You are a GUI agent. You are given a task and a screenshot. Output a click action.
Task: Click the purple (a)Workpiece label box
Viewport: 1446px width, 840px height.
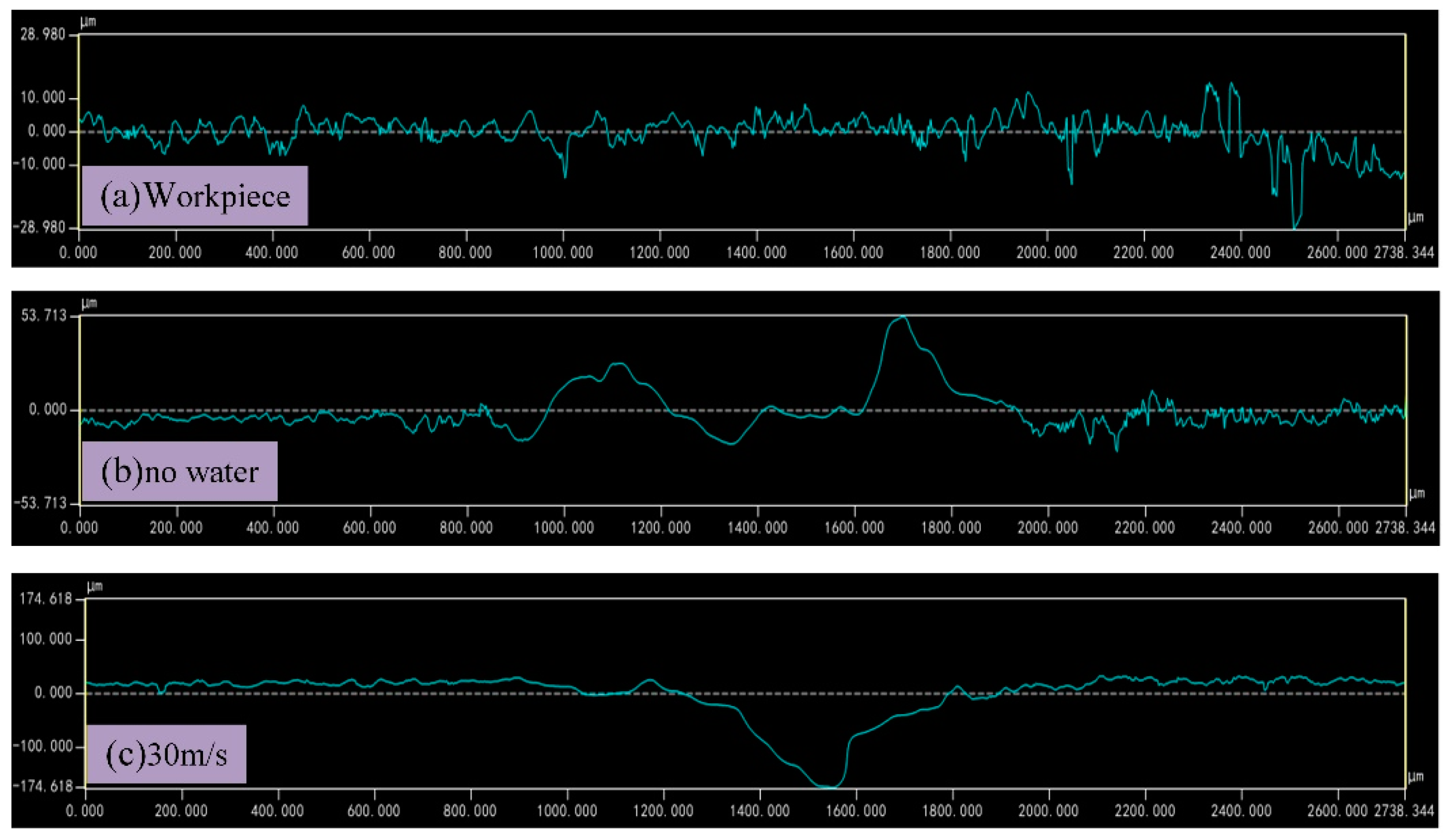click(x=195, y=196)
